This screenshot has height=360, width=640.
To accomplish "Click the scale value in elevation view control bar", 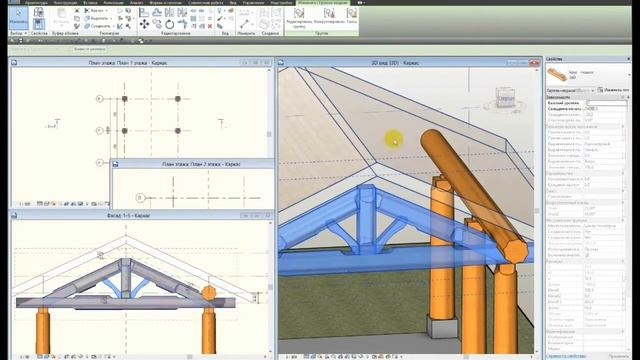I will click(x=24, y=357).
